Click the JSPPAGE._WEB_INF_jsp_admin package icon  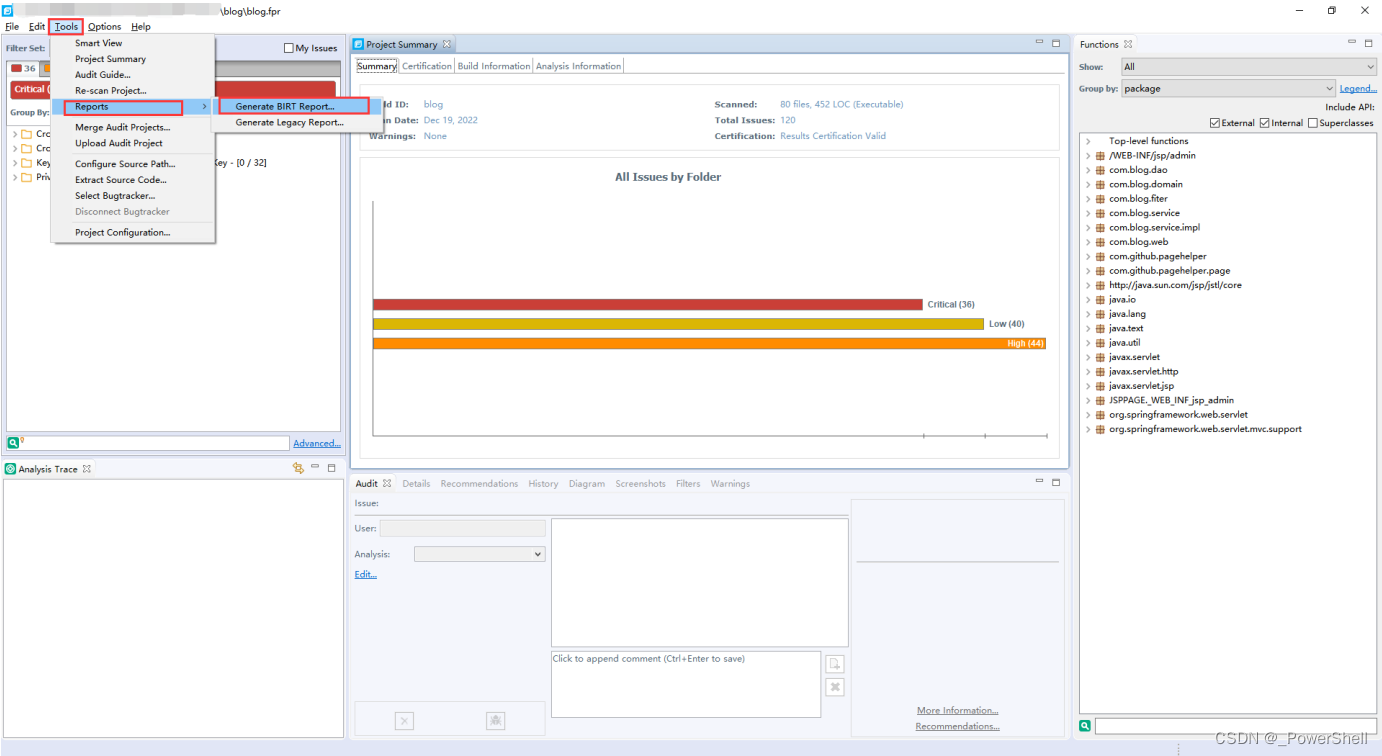pyautogui.click(x=1100, y=400)
